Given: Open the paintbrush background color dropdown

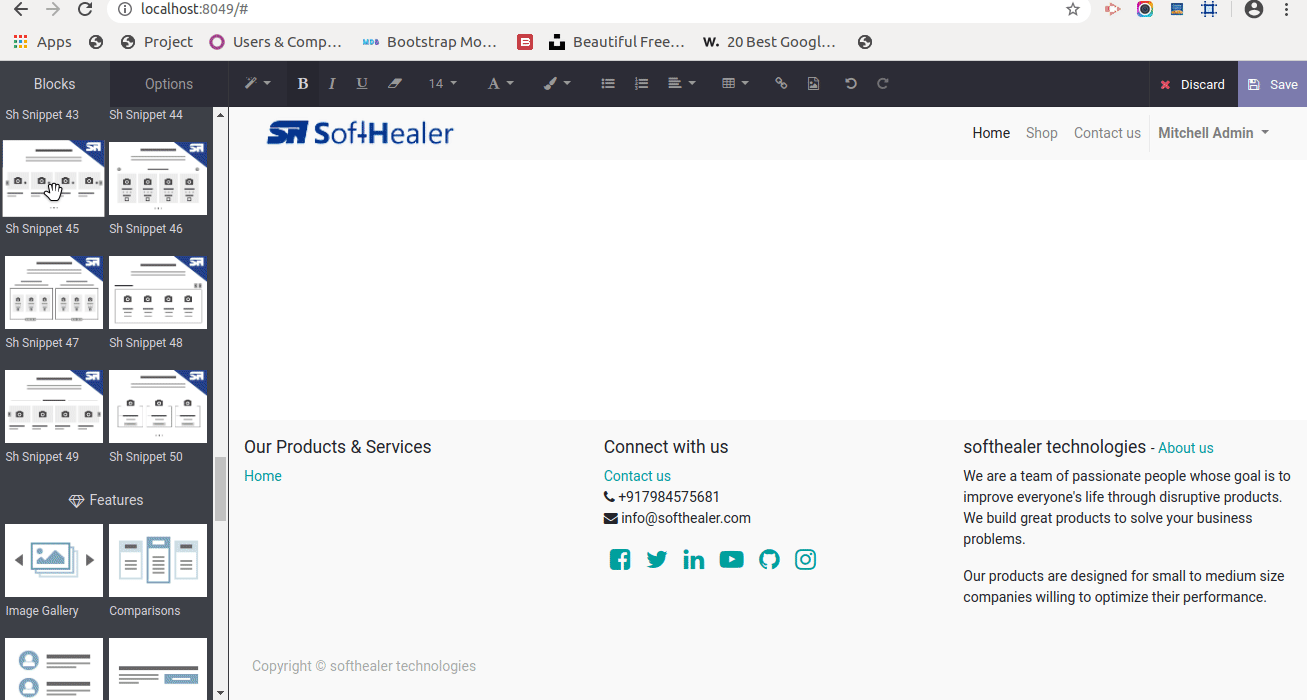Looking at the screenshot, I should point(557,84).
